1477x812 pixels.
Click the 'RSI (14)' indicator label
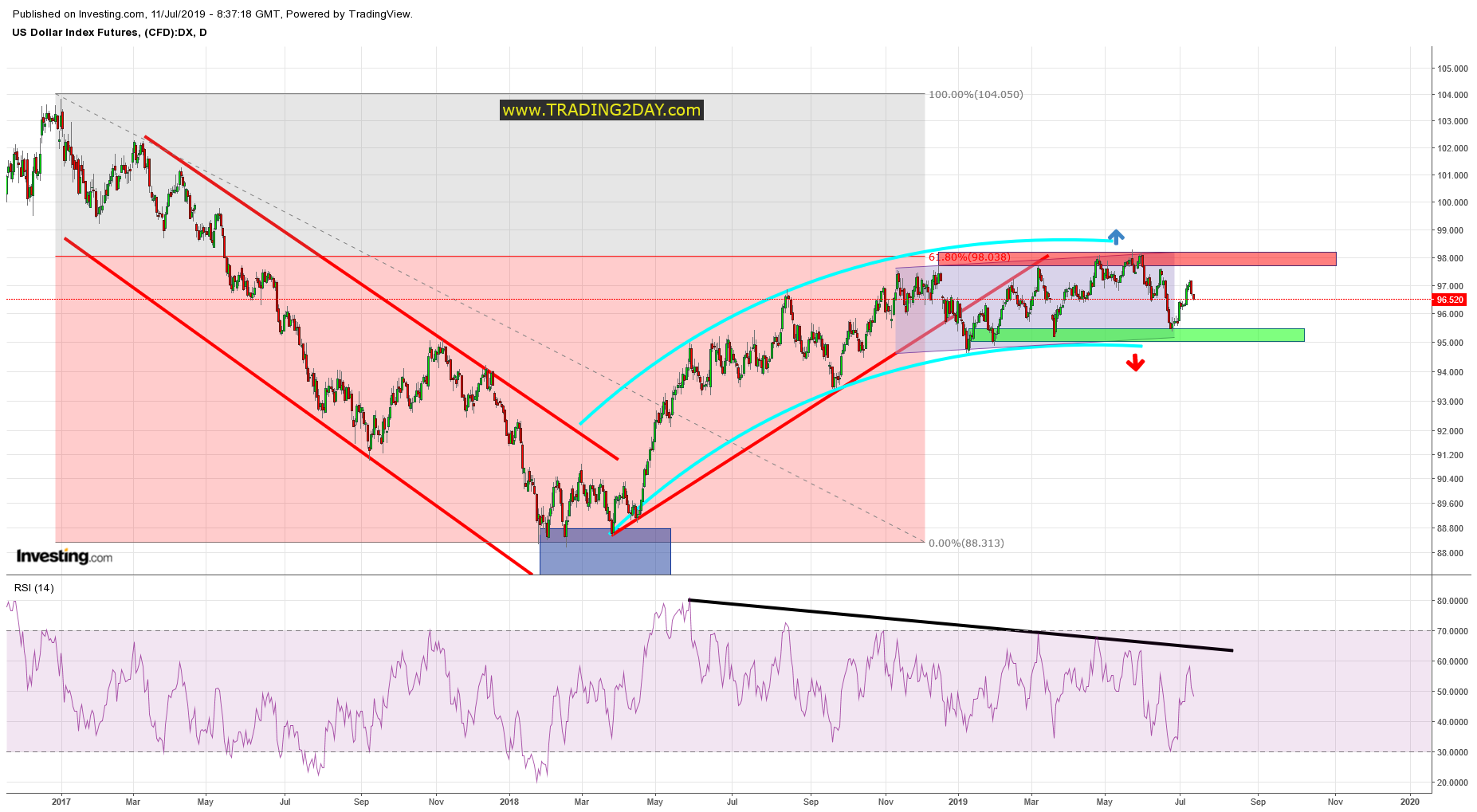tap(34, 588)
